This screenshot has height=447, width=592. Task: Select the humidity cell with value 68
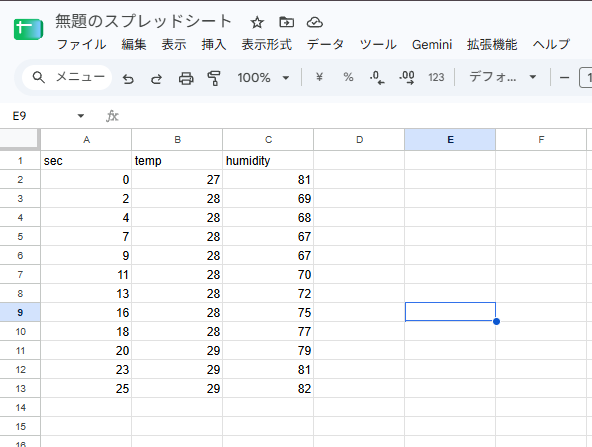click(268, 217)
